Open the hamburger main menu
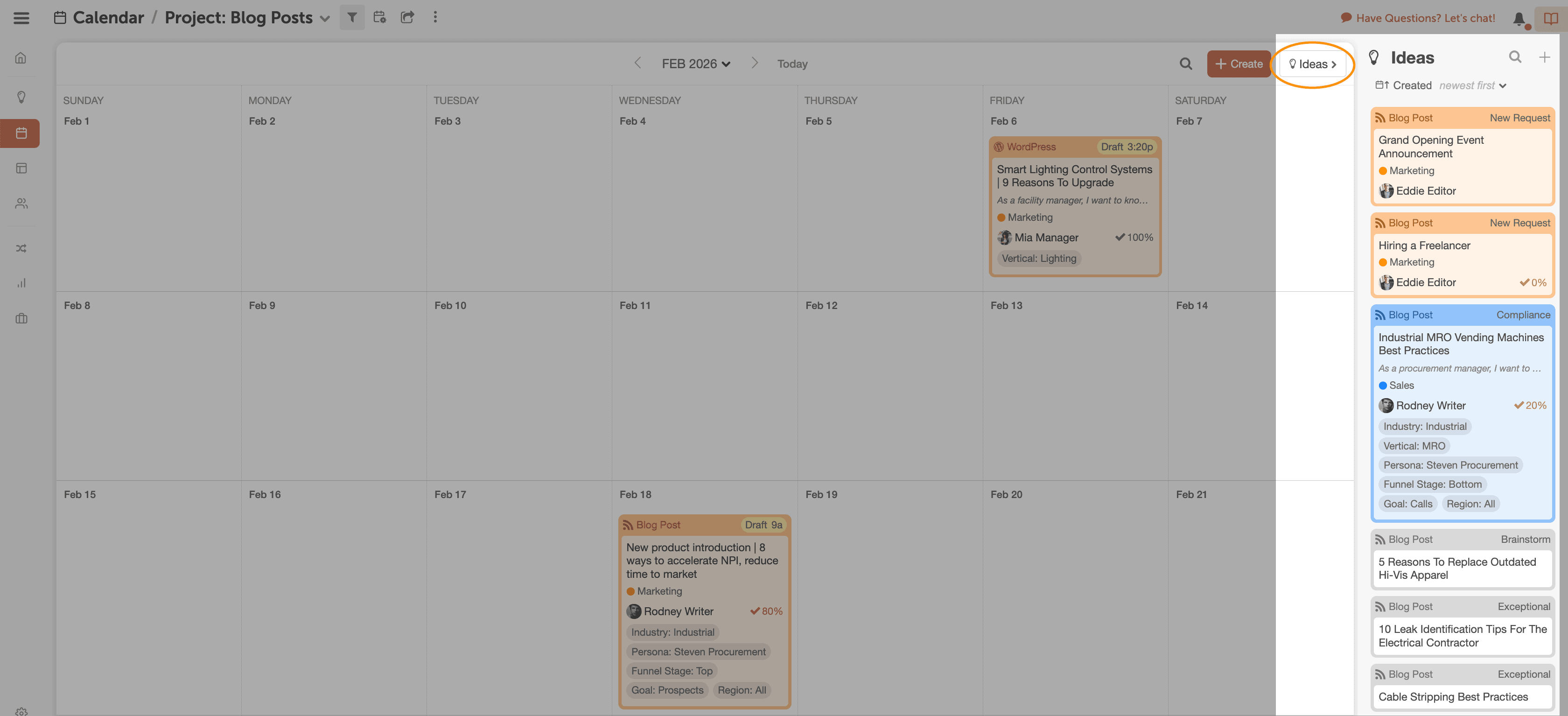This screenshot has width=1568, height=716. [x=21, y=18]
